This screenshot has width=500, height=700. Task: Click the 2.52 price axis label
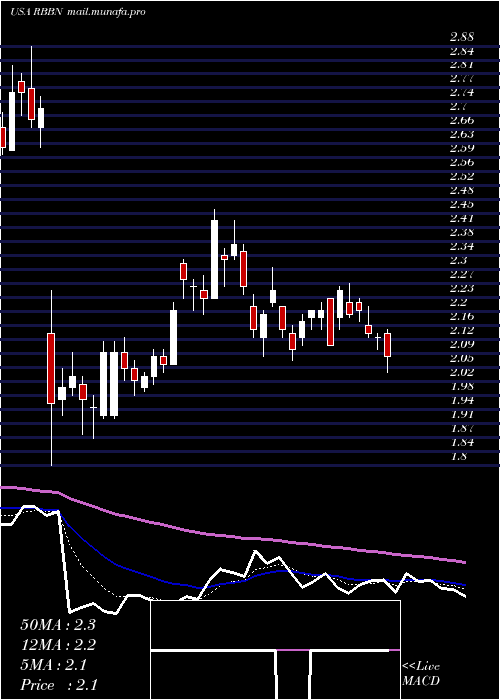coord(462,176)
